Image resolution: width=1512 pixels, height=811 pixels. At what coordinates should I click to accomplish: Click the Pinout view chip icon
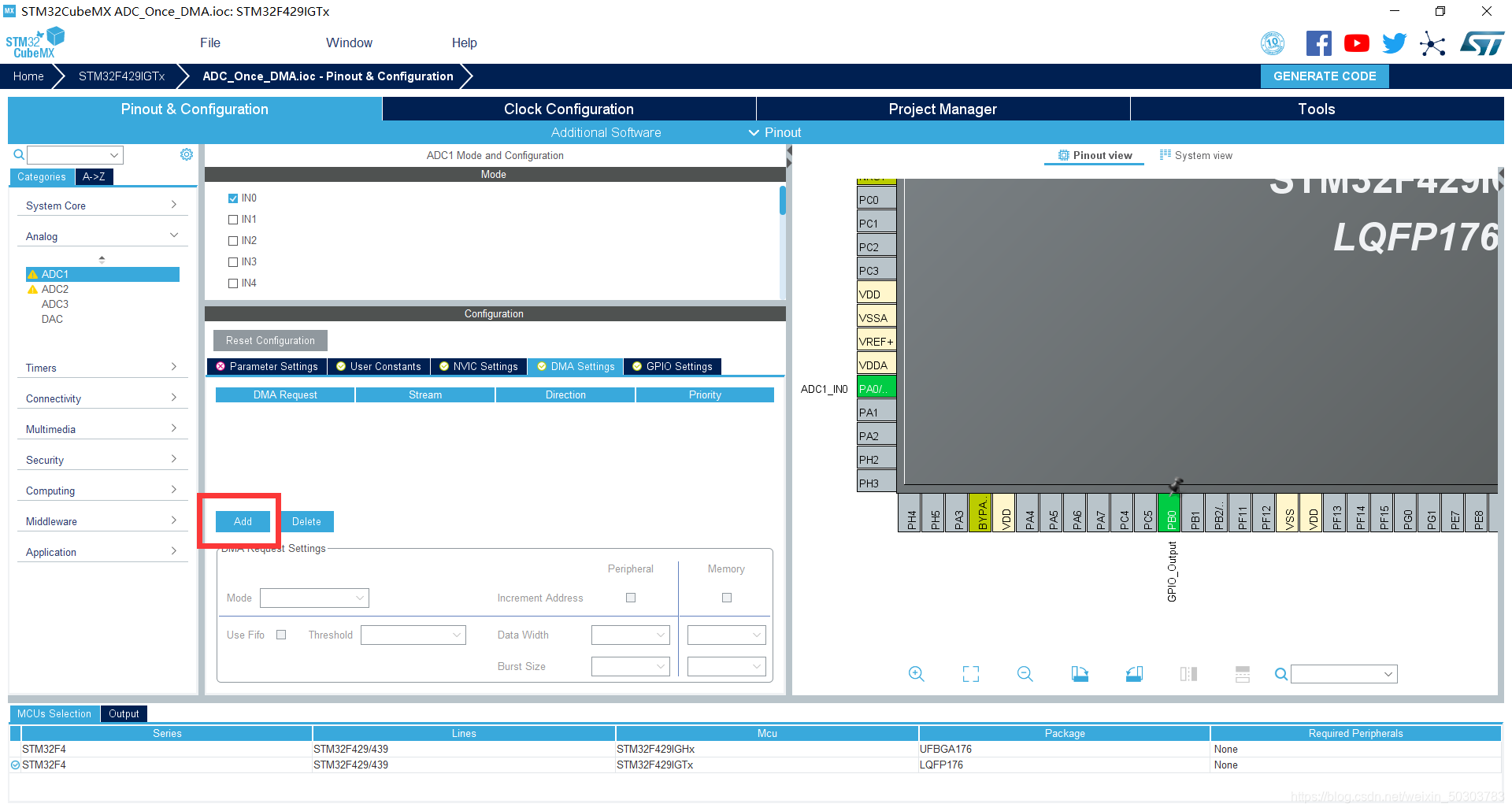(1064, 155)
